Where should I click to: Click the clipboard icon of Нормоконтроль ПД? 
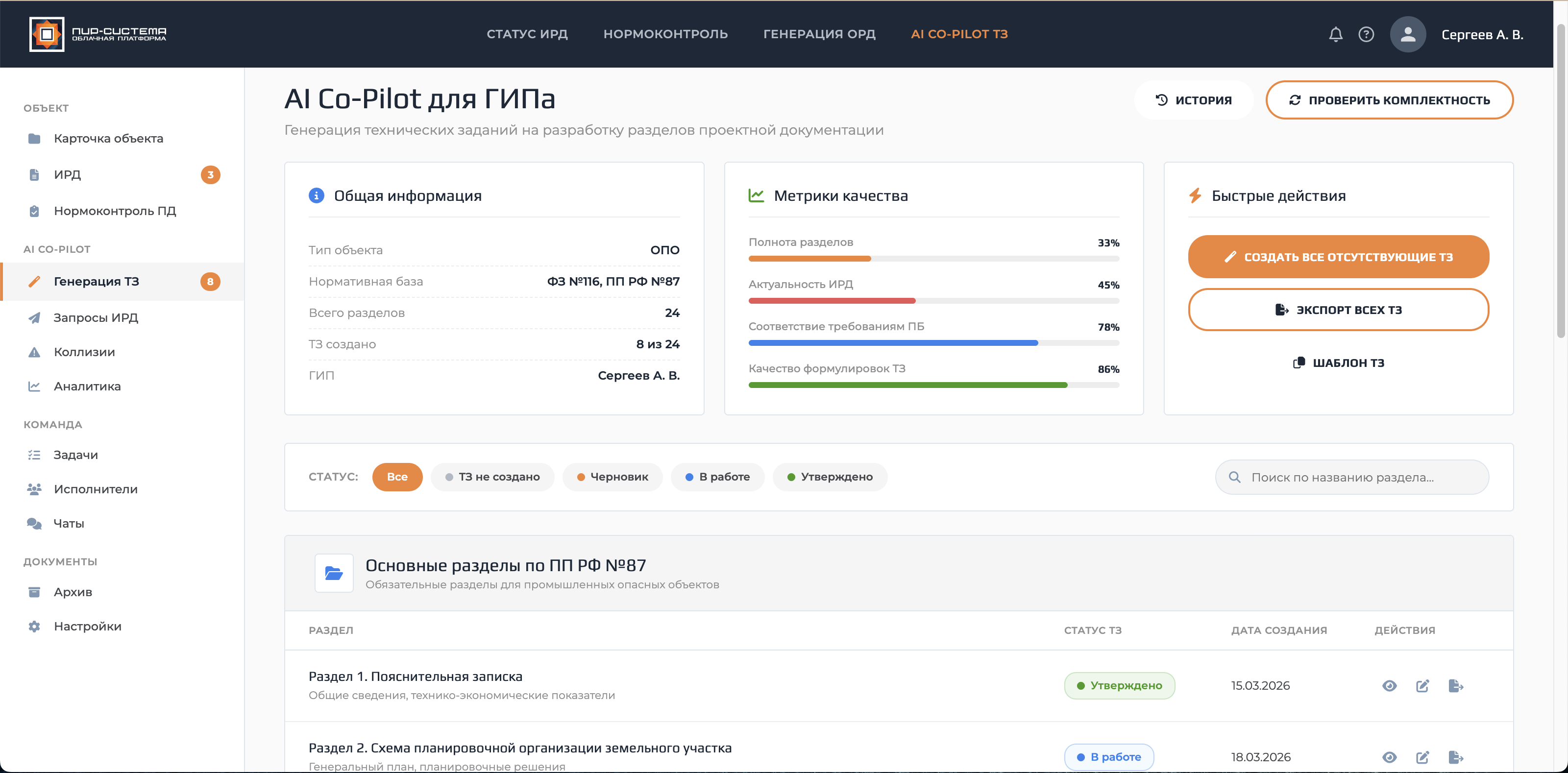point(34,211)
